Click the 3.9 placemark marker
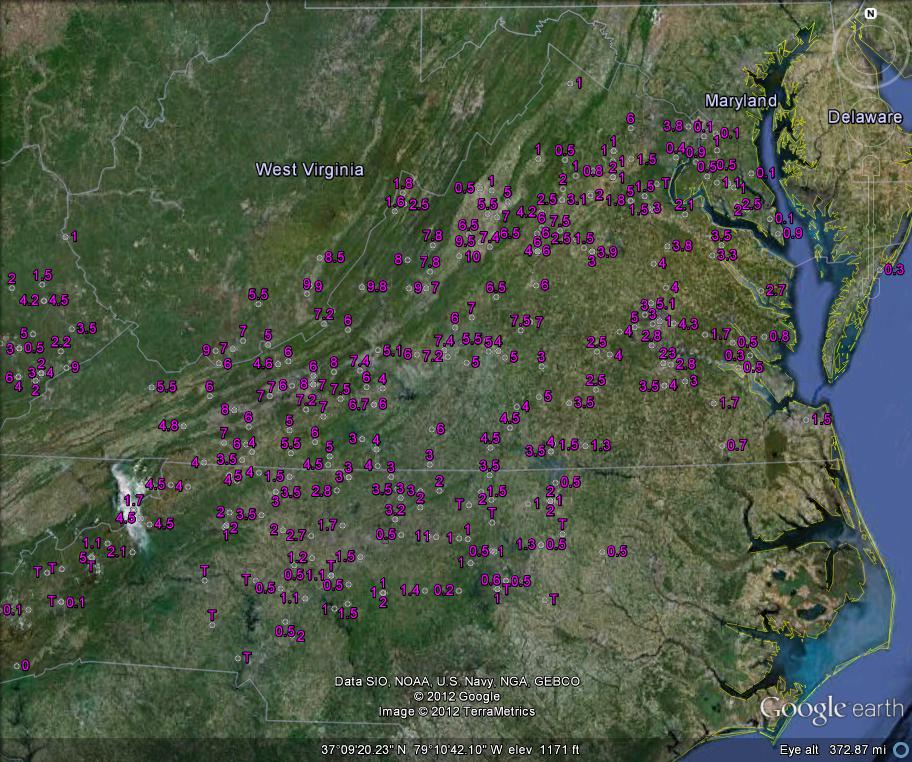Image resolution: width=912 pixels, height=762 pixels. click(x=606, y=252)
